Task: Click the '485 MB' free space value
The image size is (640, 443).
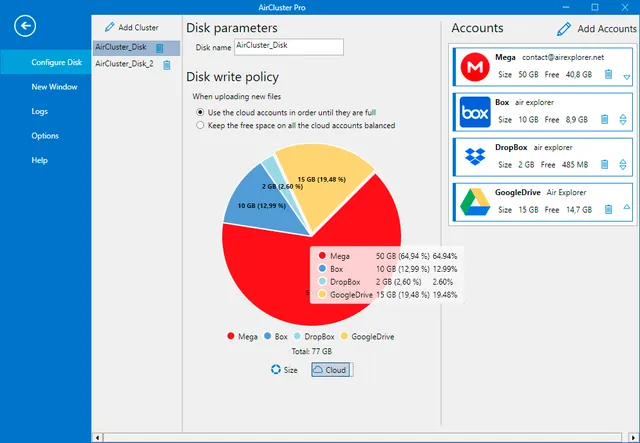Action: coord(575,165)
